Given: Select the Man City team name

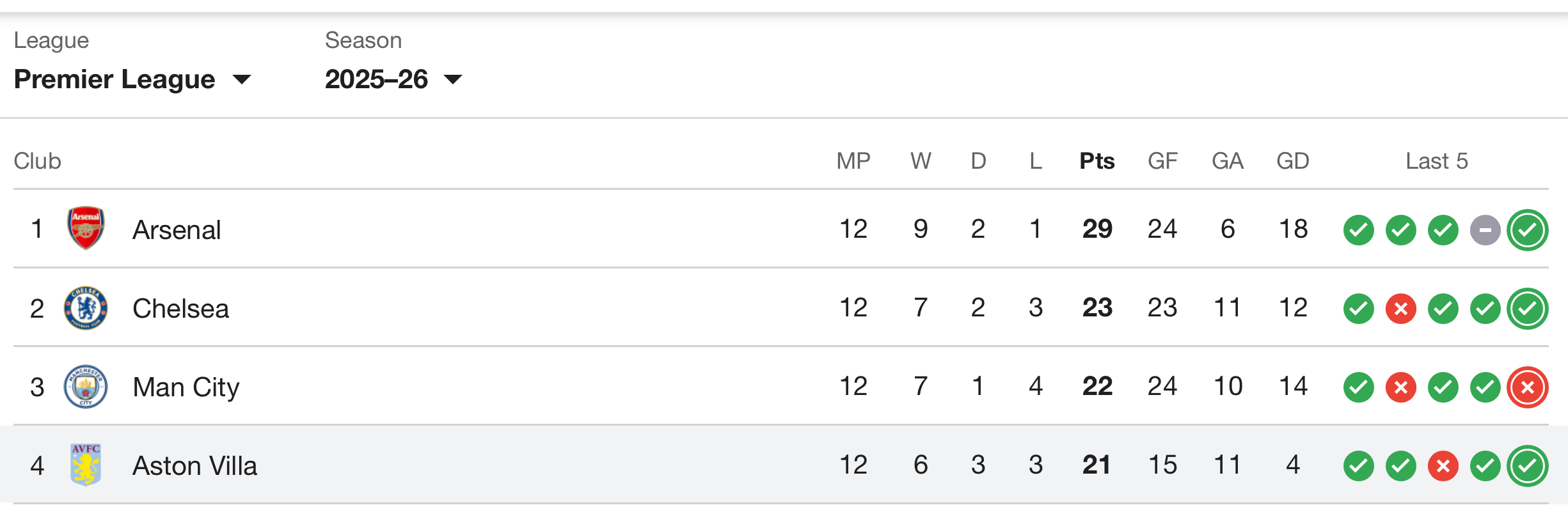Looking at the screenshot, I should click(x=186, y=387).
